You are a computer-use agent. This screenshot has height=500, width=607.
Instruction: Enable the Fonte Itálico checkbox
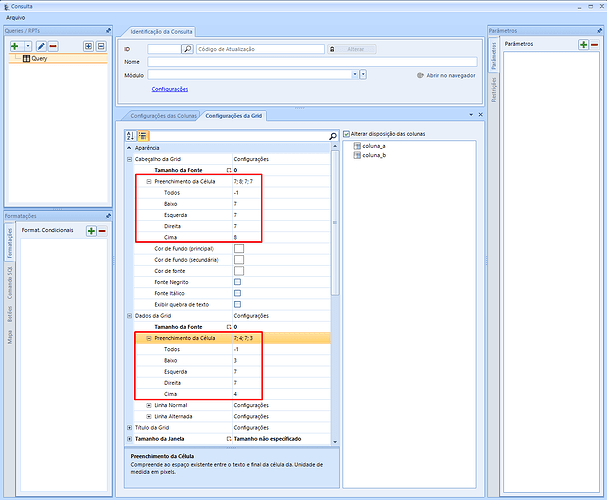point(238,292)
